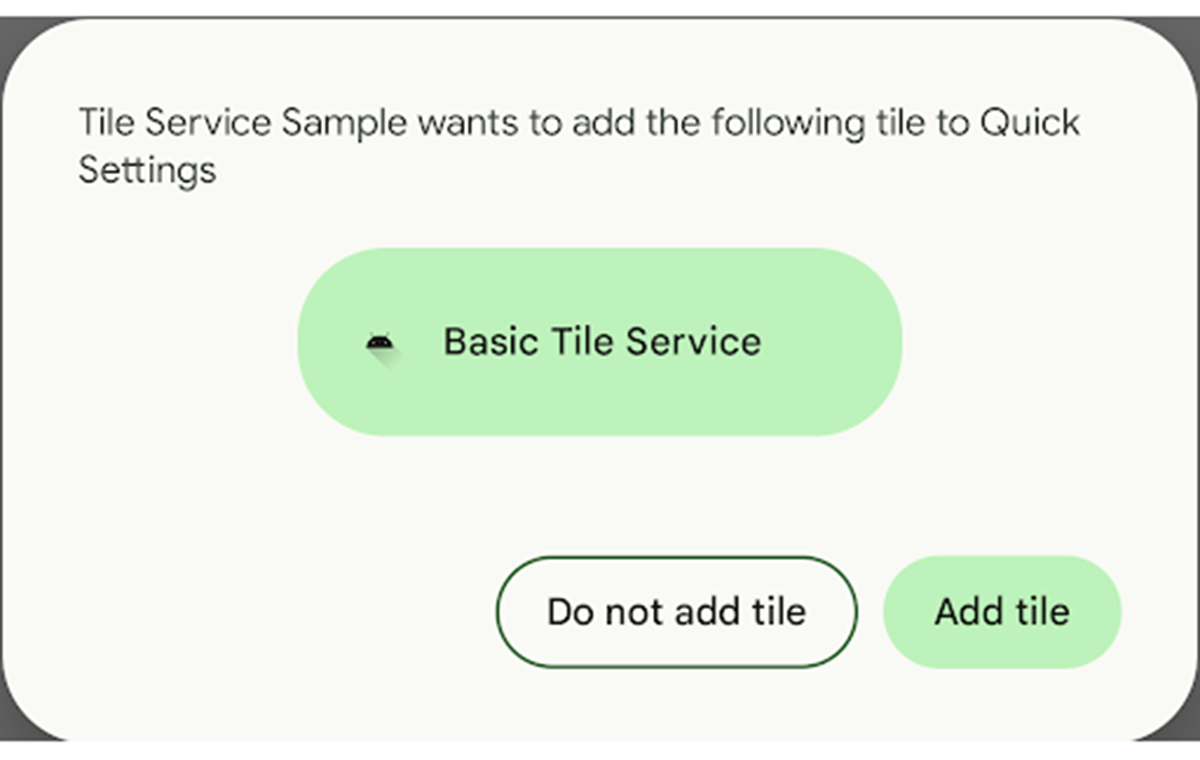
Task: Click the word "Settings" on the second line
Action: click(x=147, y=171)
